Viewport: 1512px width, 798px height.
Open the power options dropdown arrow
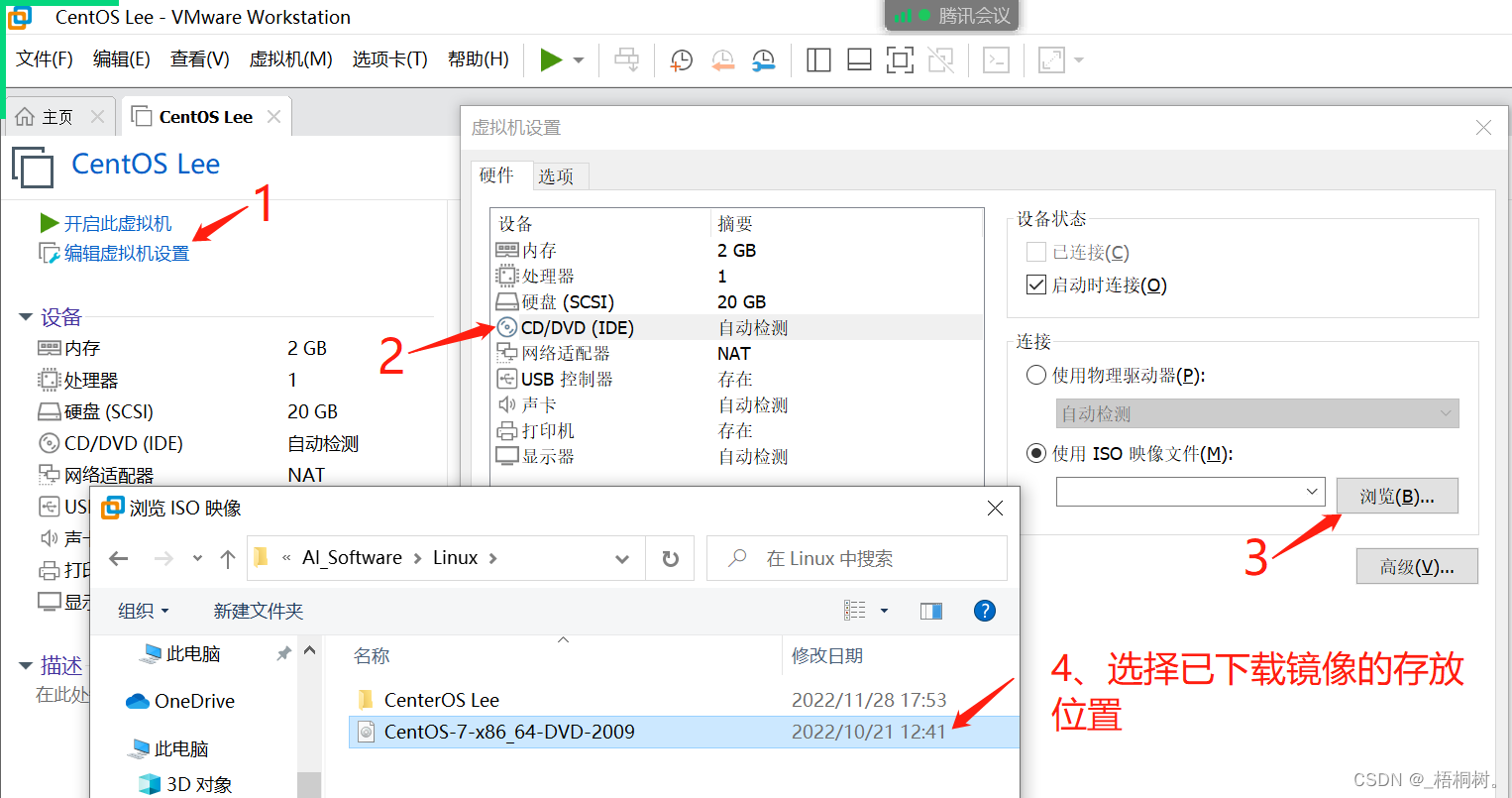(579, 60)
